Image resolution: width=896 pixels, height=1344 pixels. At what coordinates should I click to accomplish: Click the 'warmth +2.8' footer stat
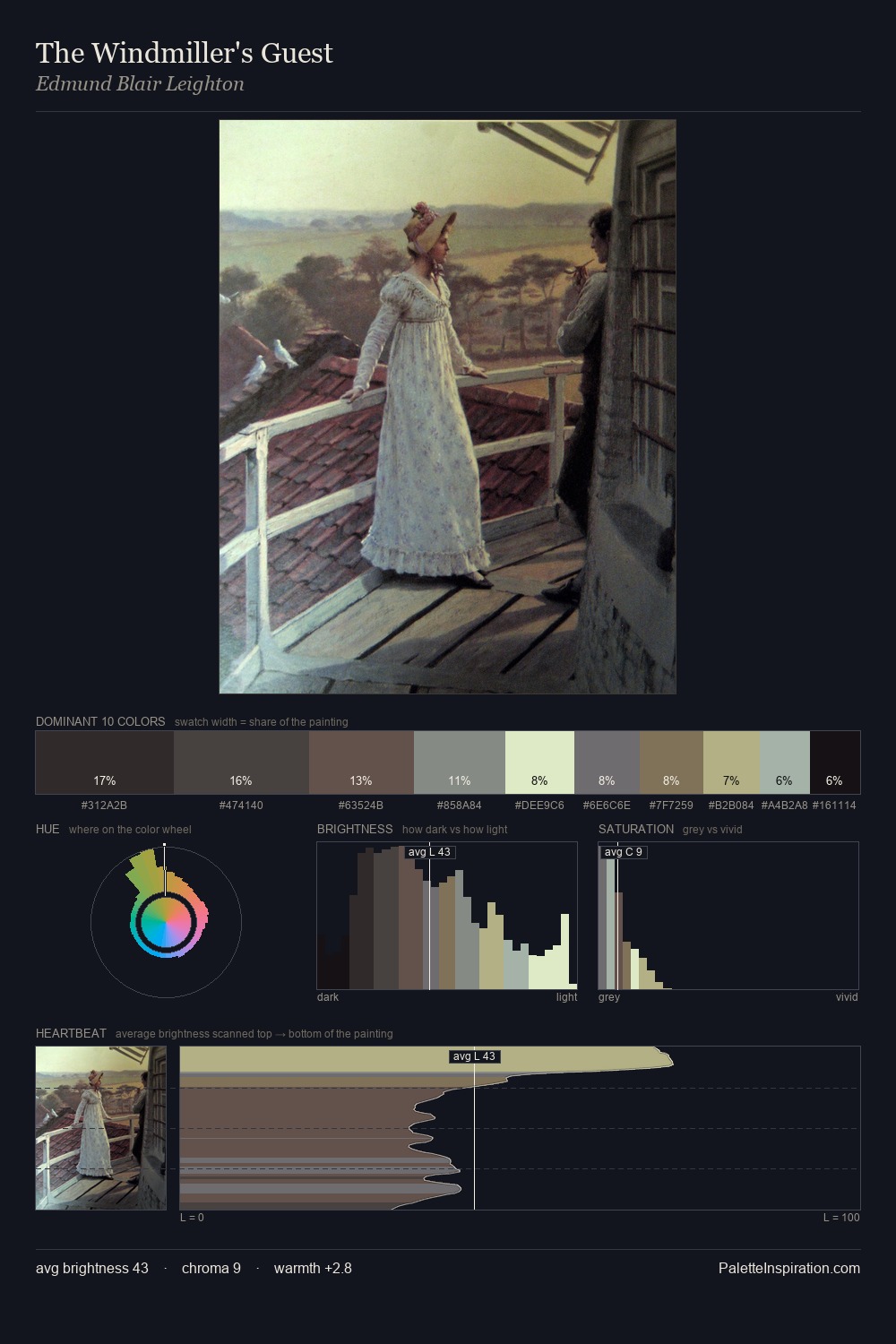[x=313, y=1268]
